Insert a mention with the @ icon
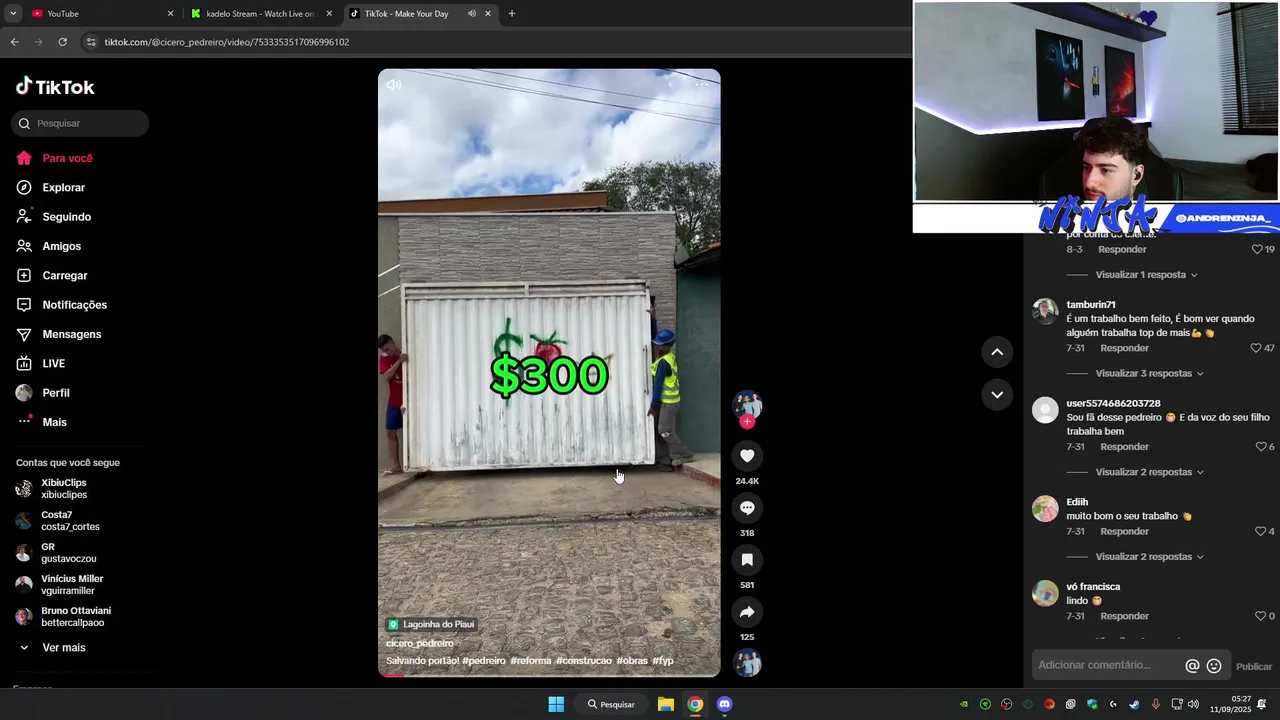 [1192, 666]
